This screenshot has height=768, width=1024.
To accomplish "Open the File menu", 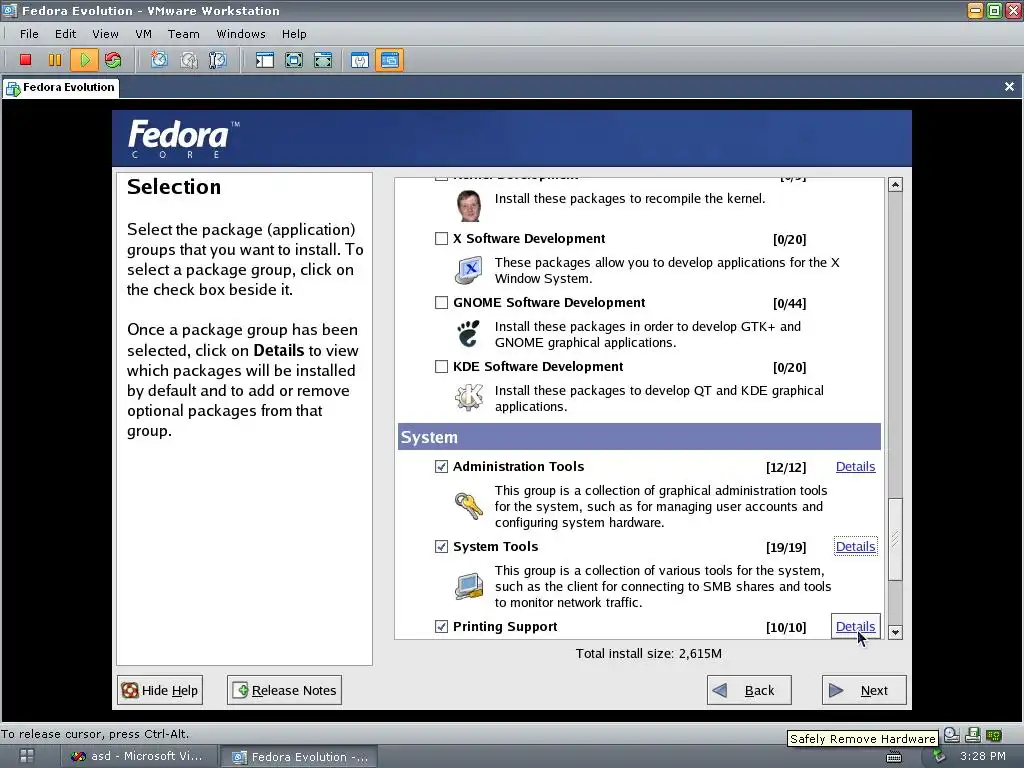I will (29, 34).
